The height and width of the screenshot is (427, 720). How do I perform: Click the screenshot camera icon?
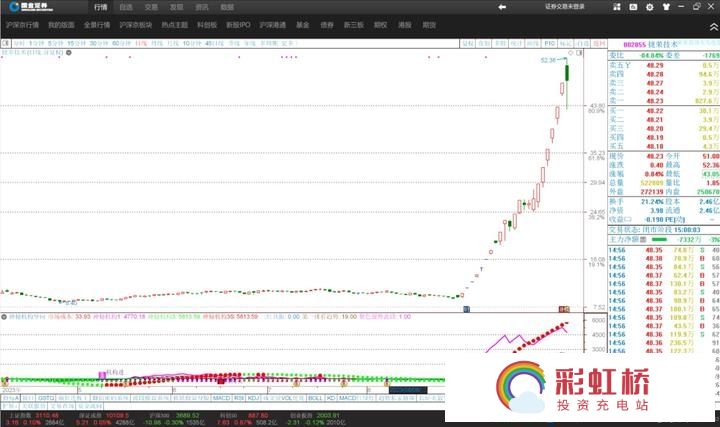(633, 7)
